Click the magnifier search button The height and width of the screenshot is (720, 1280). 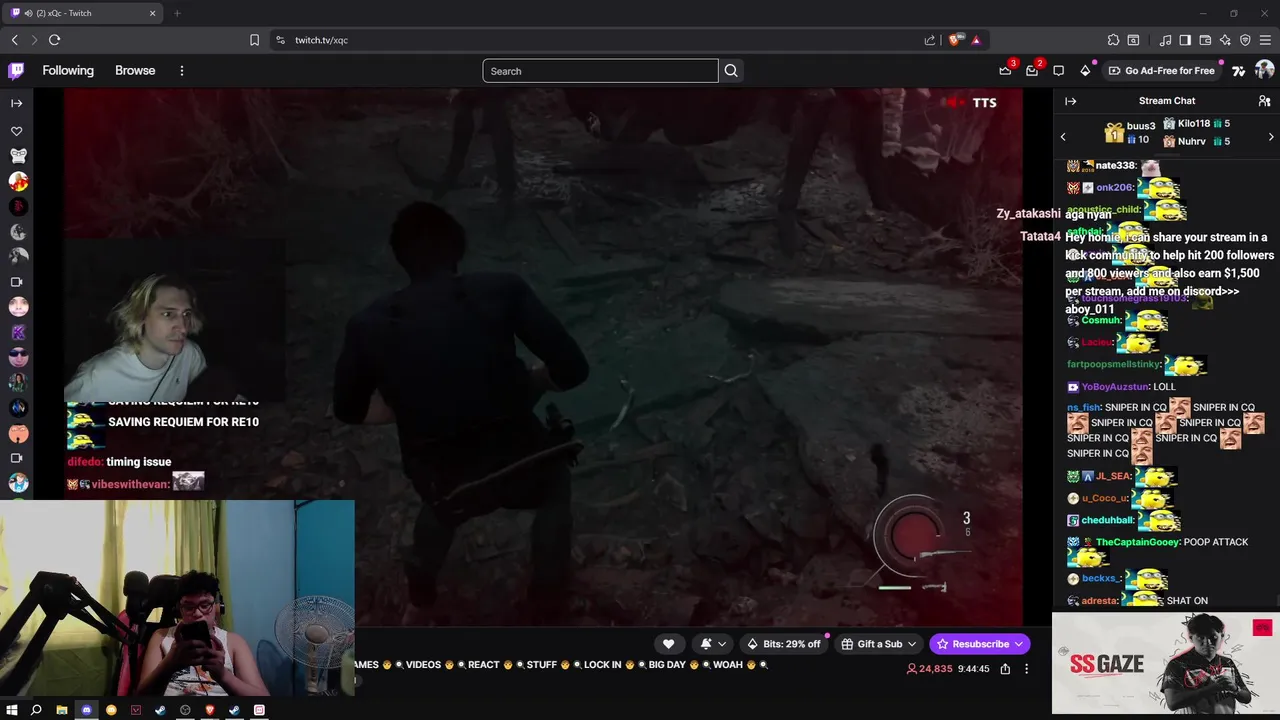point(731,71)
